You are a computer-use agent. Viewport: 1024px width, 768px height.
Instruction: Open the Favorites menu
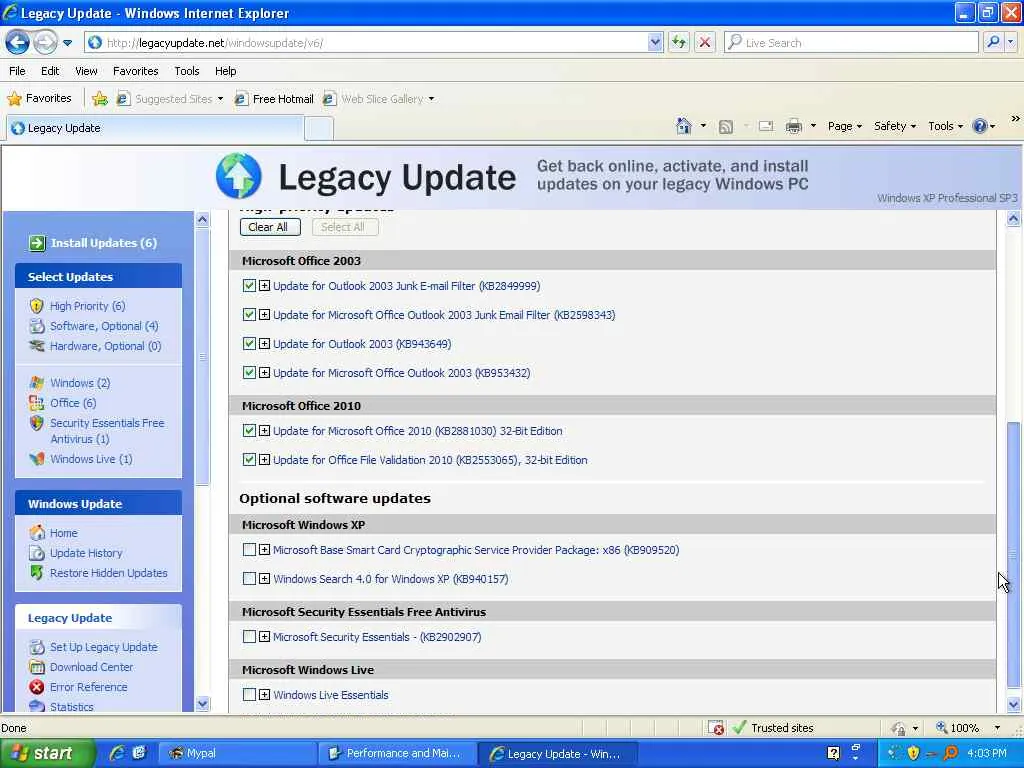coord(135,71)
